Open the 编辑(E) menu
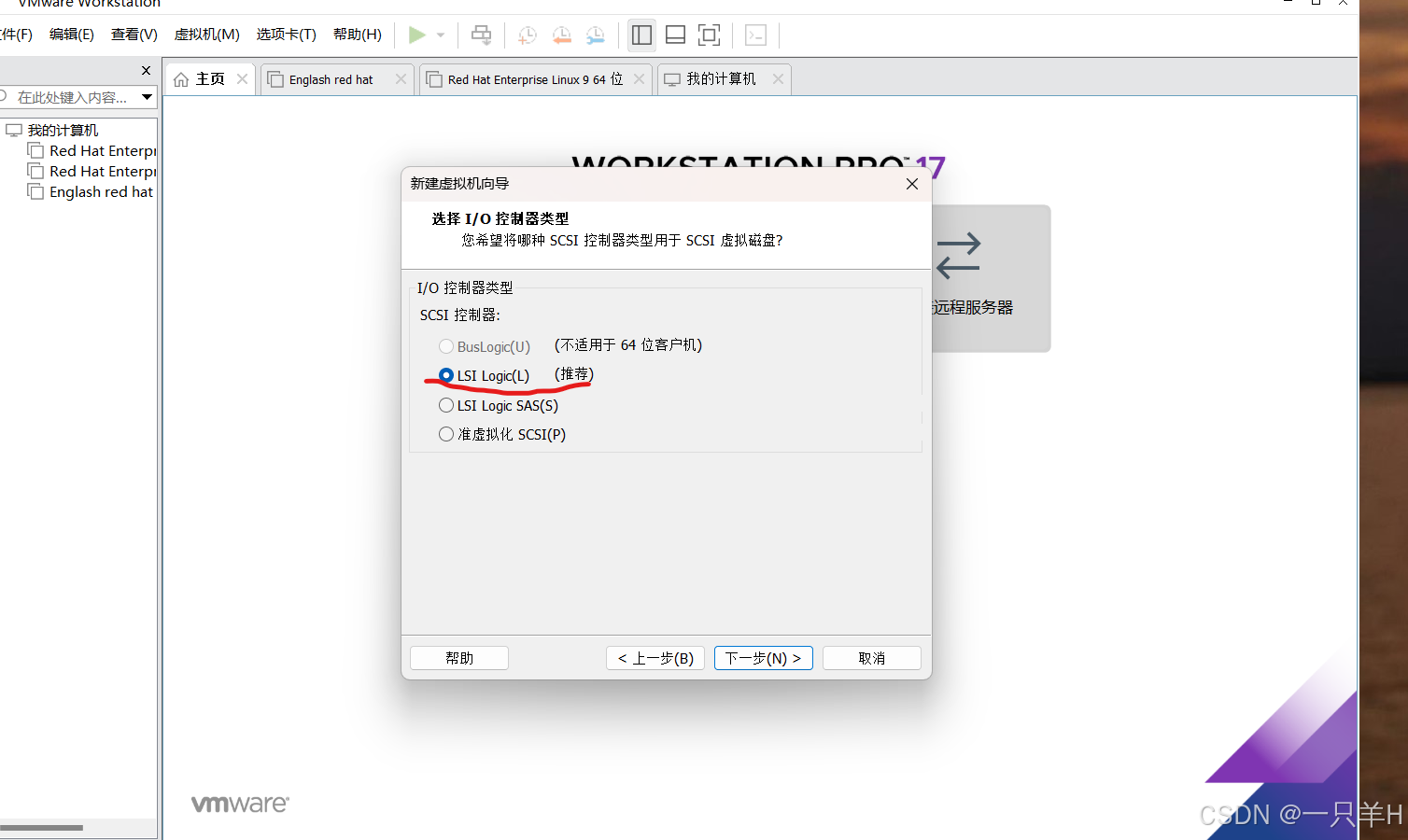 click(72, 35)
